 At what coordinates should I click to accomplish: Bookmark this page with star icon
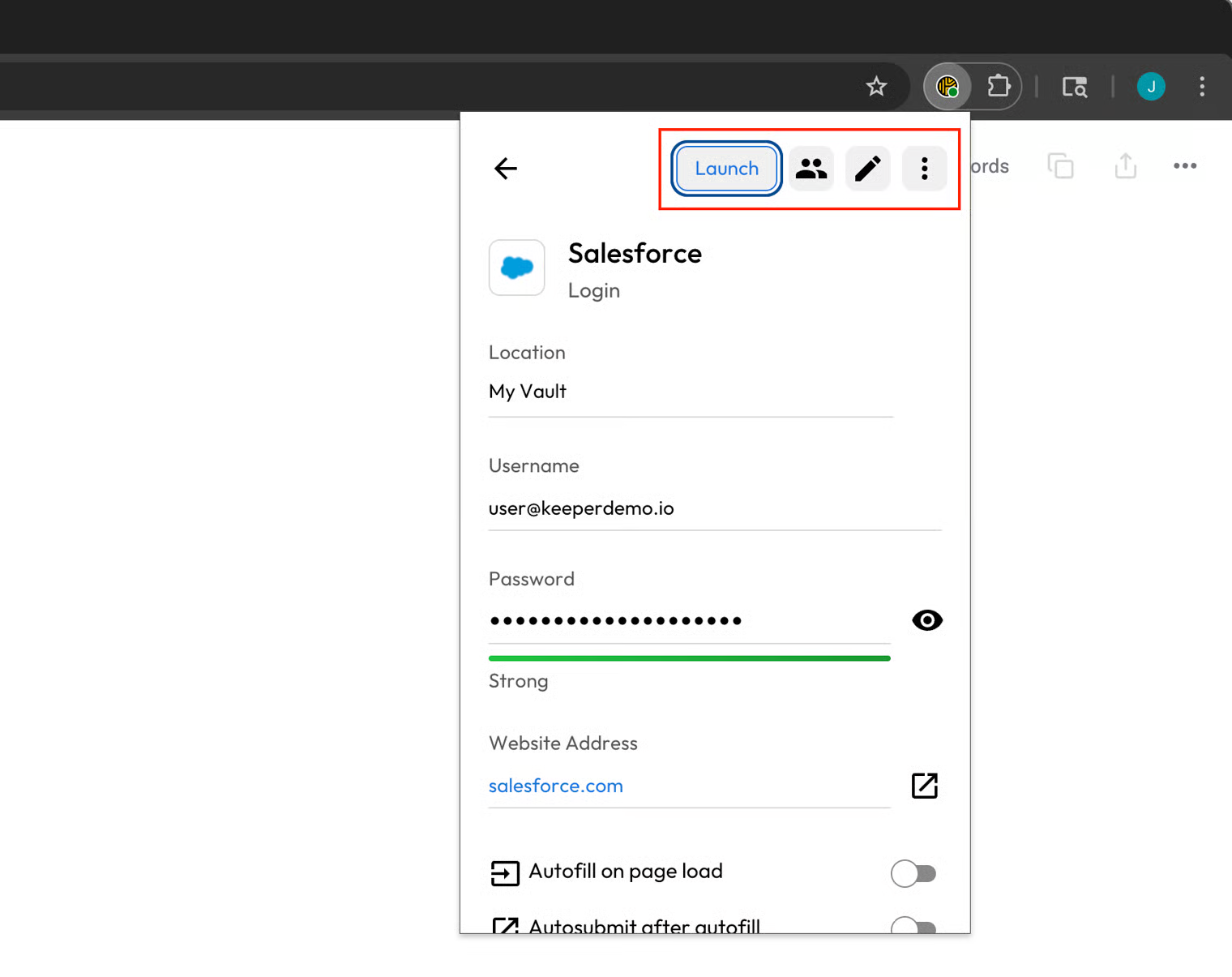[876, 86]
